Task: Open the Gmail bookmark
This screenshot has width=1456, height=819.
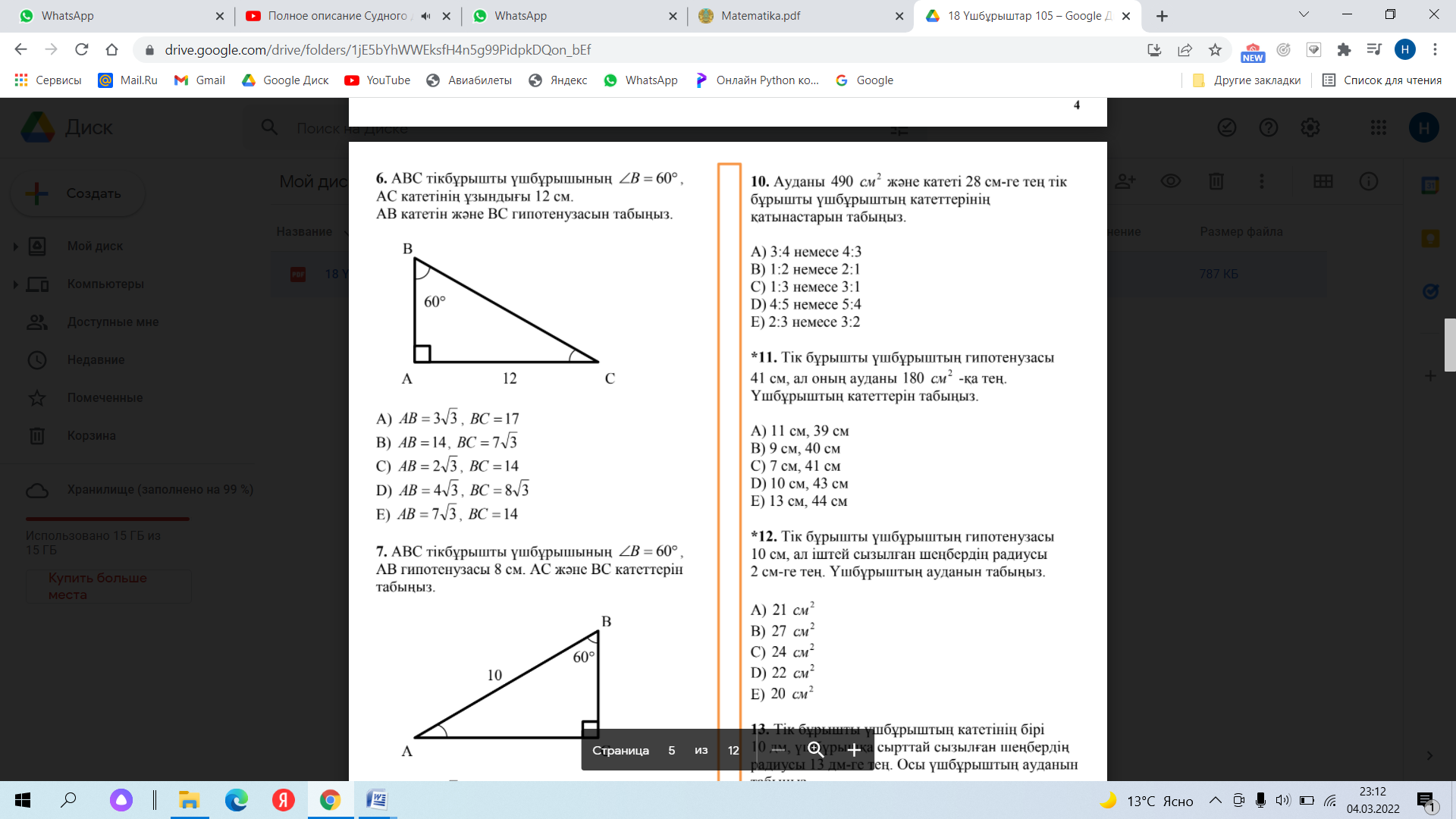Action: [x=200, y=80]
